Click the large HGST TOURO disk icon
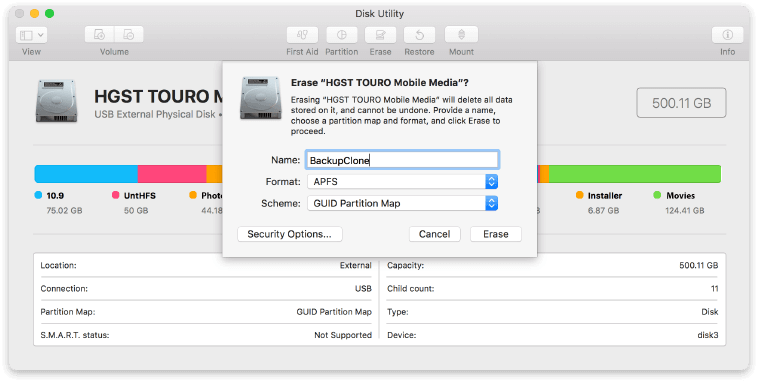The width and height of the screenshot is (758, 382). coord(56,101)
